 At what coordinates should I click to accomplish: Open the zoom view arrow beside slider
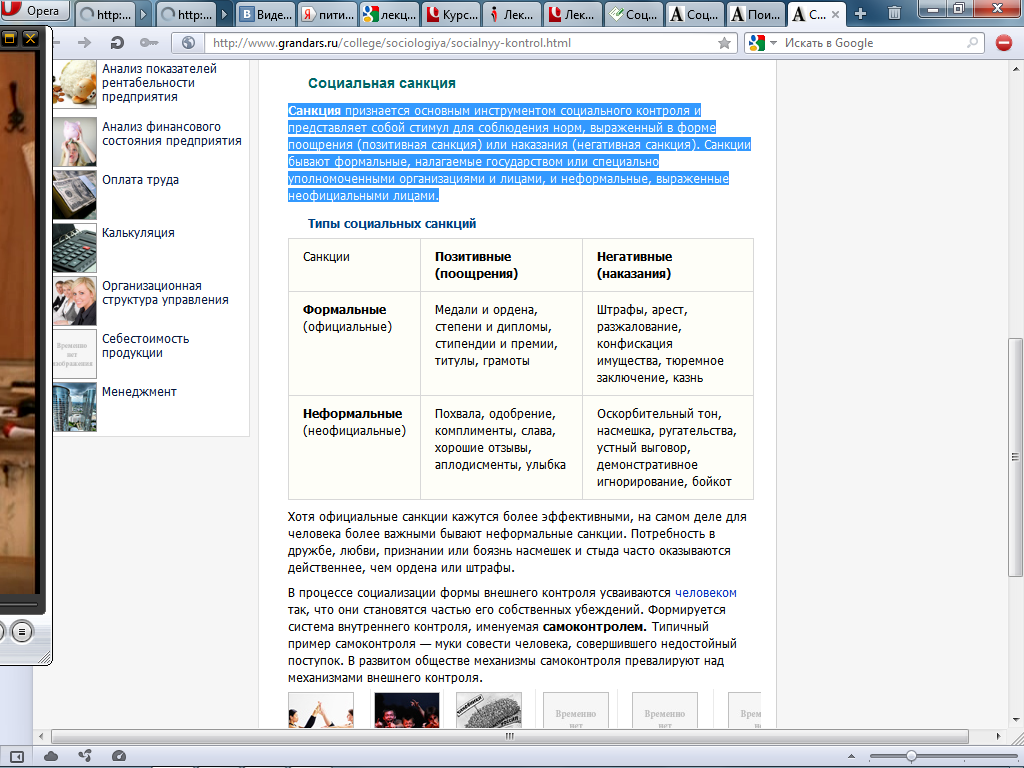click(x=851, y=756)
